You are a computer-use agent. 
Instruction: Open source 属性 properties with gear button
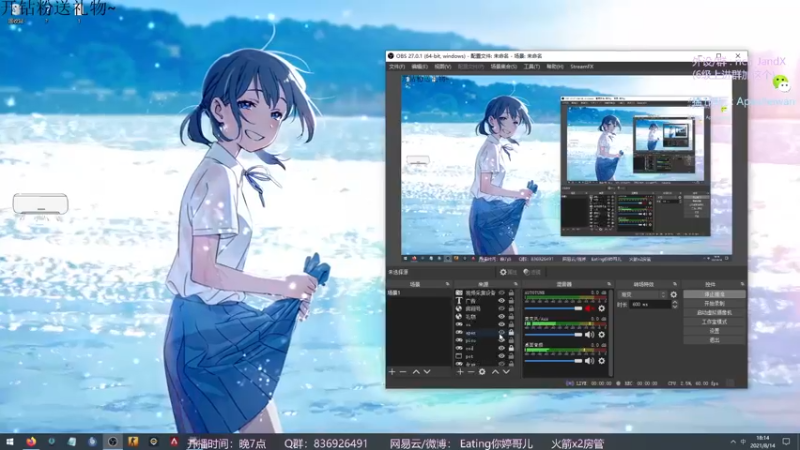tap(508, 272)
